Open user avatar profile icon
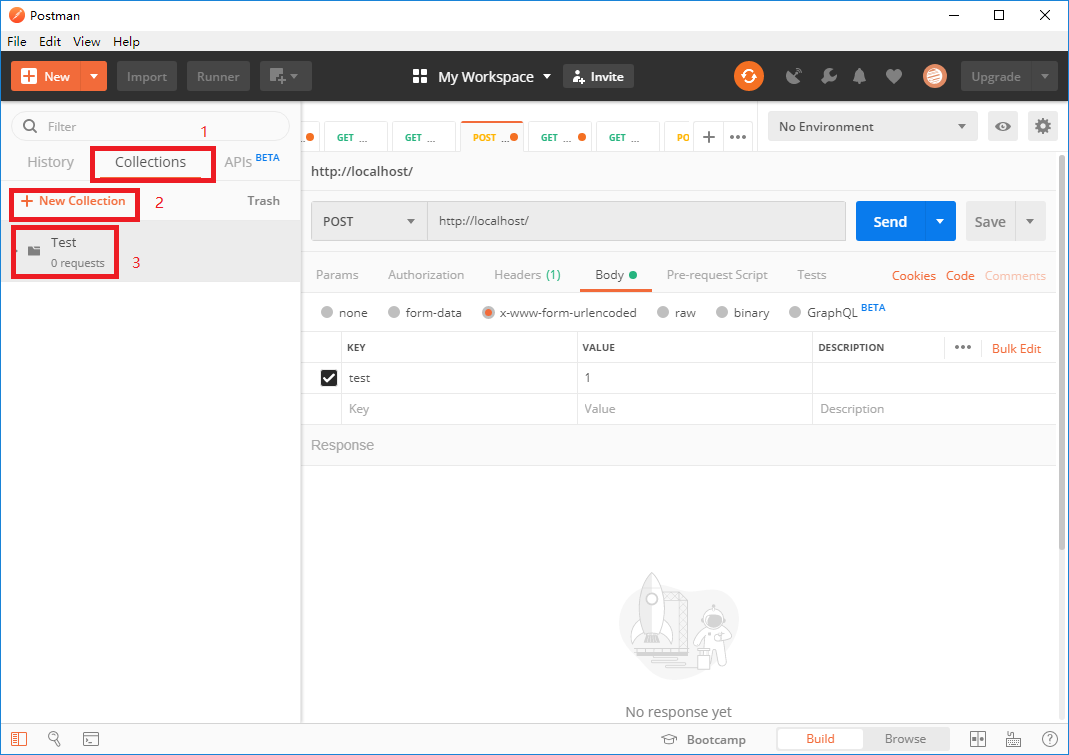1069x755 pixels. point(935,76)
